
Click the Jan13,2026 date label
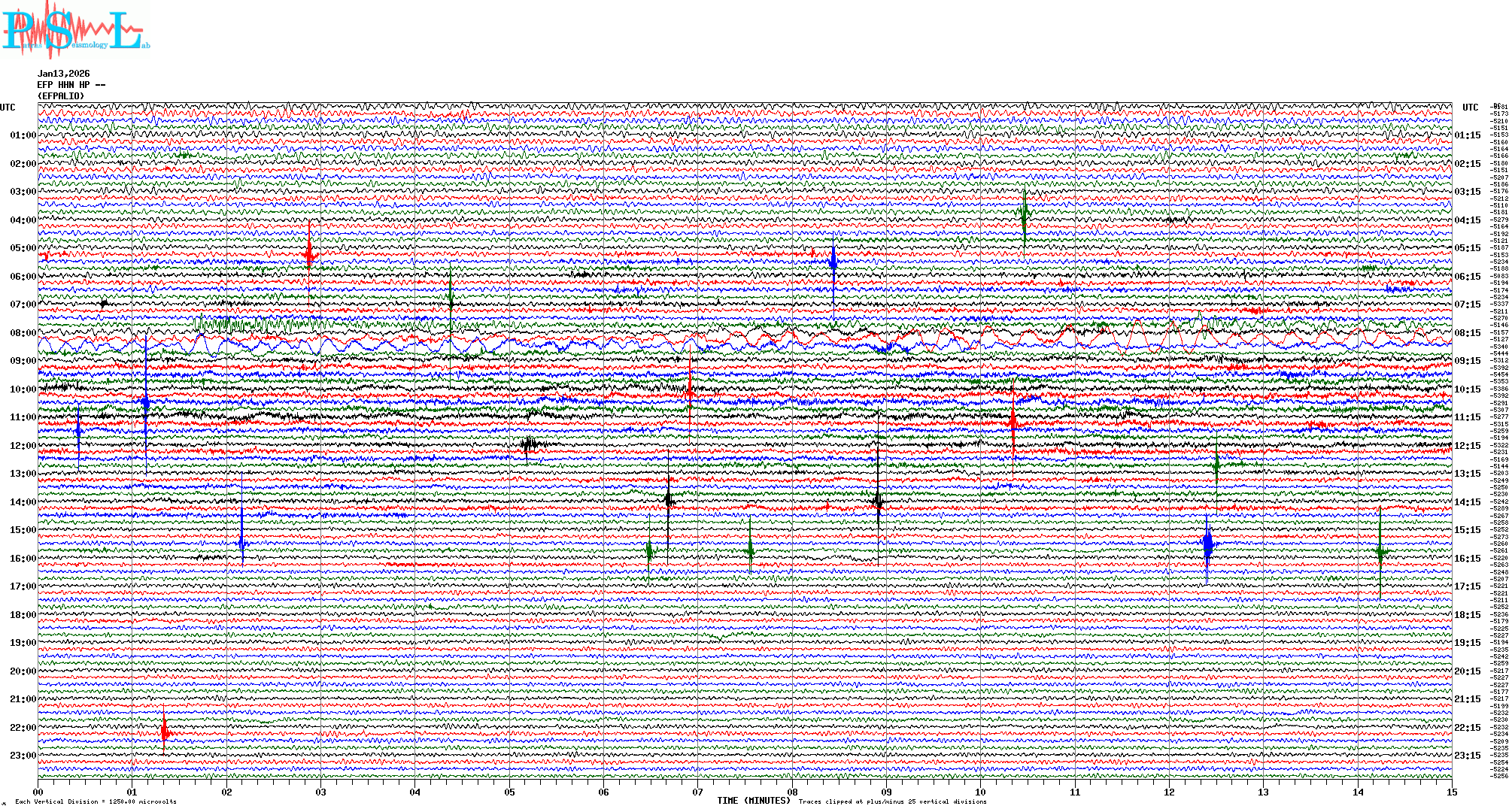click(x=63, y=74)
